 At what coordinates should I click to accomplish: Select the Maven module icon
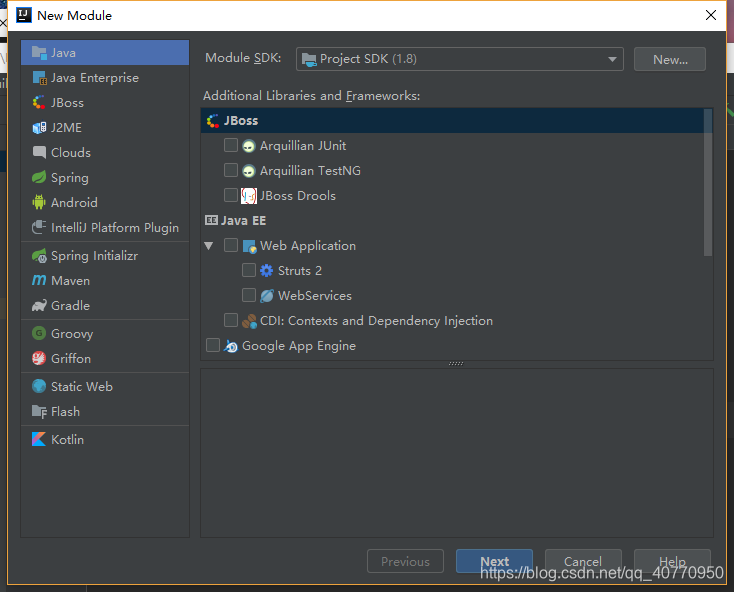click(x=39, y=280)
